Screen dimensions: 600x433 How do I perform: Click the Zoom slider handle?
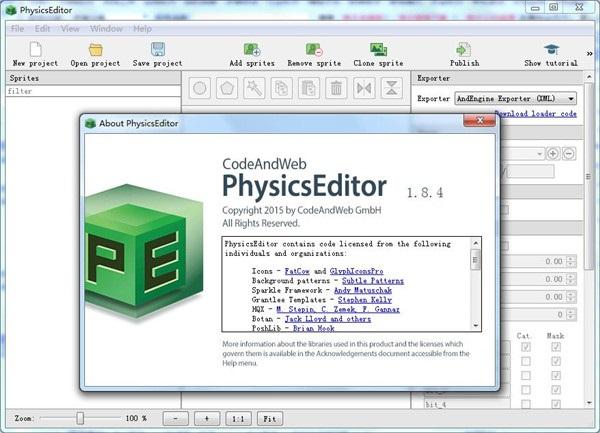tap(80, 418)
